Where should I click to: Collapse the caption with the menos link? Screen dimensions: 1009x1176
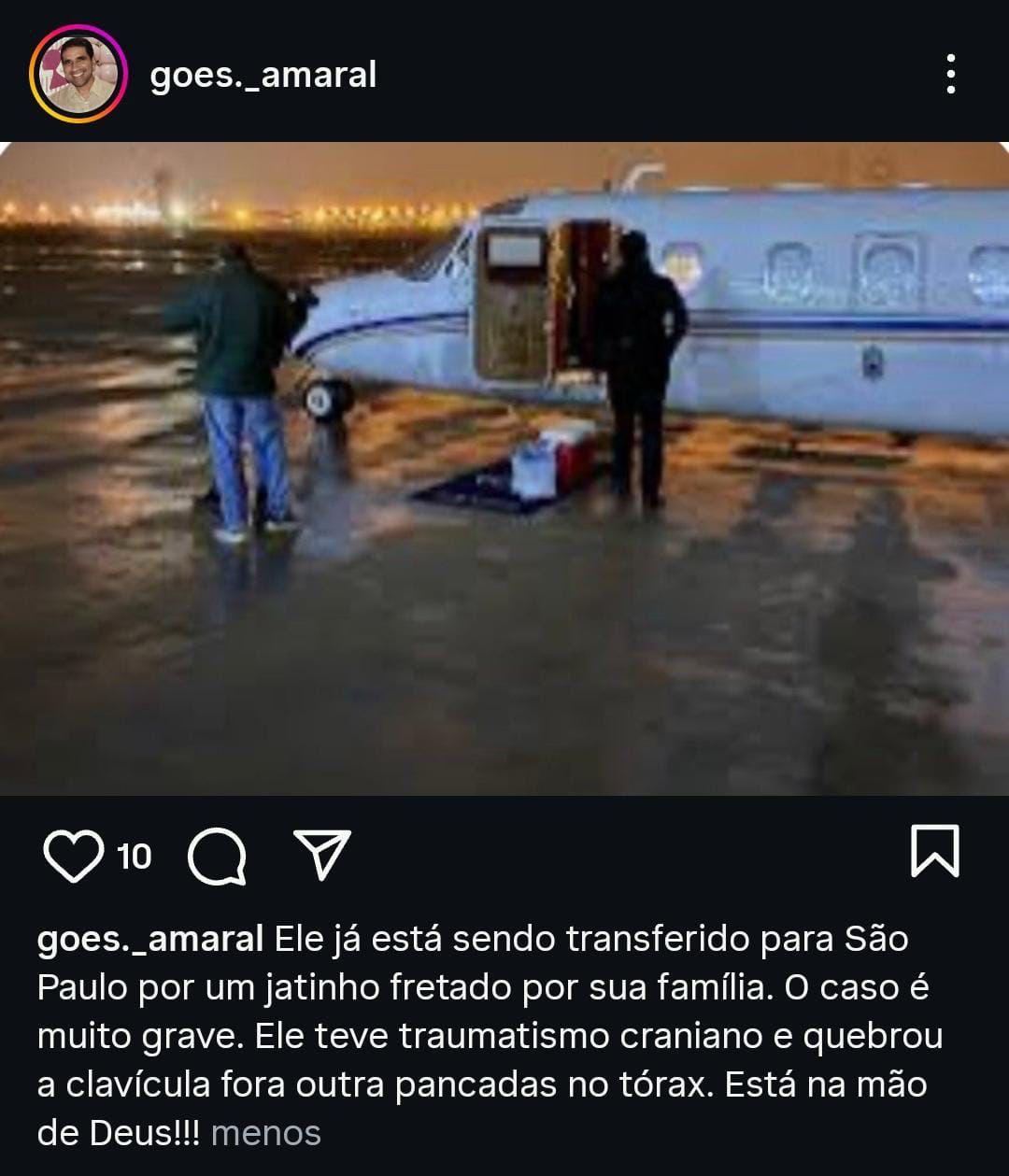click(266, 1133)
